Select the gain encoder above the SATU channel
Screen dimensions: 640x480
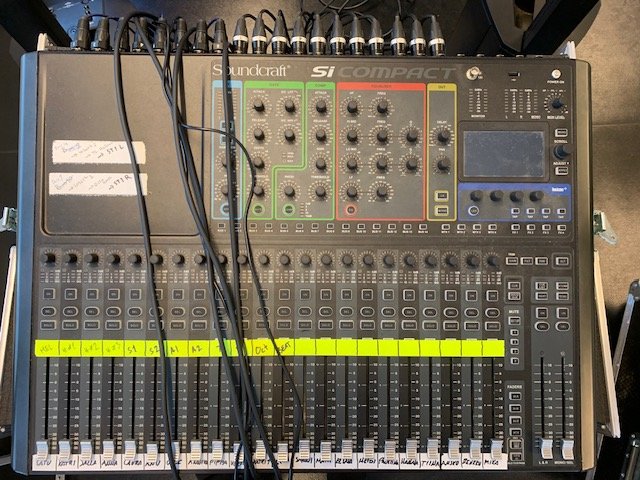pyautogui.click(x=49, y=258)
